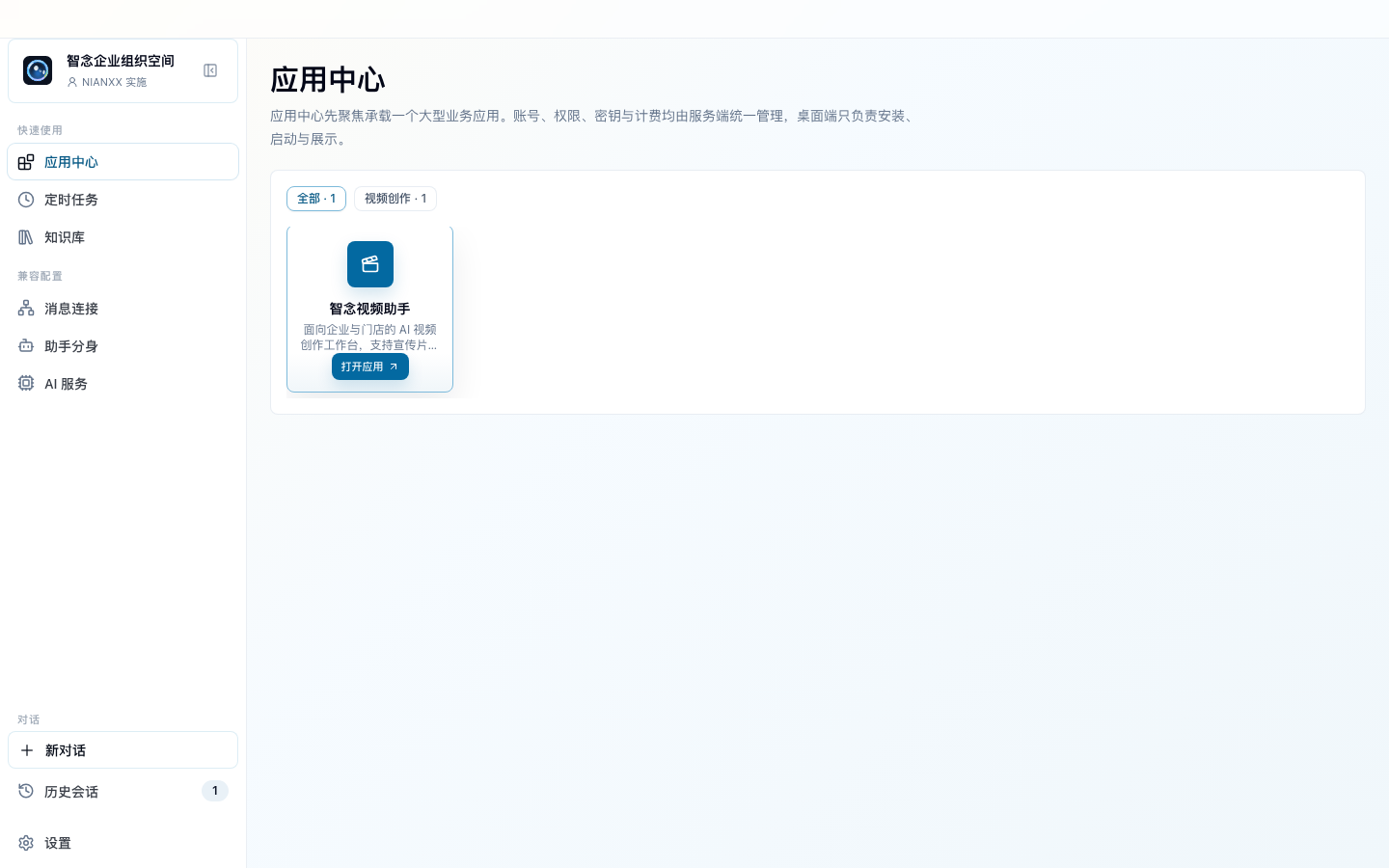Click the 智念视频助手 card title
This screenshot has height=868, width=1389.
click(x=370, y=309)
